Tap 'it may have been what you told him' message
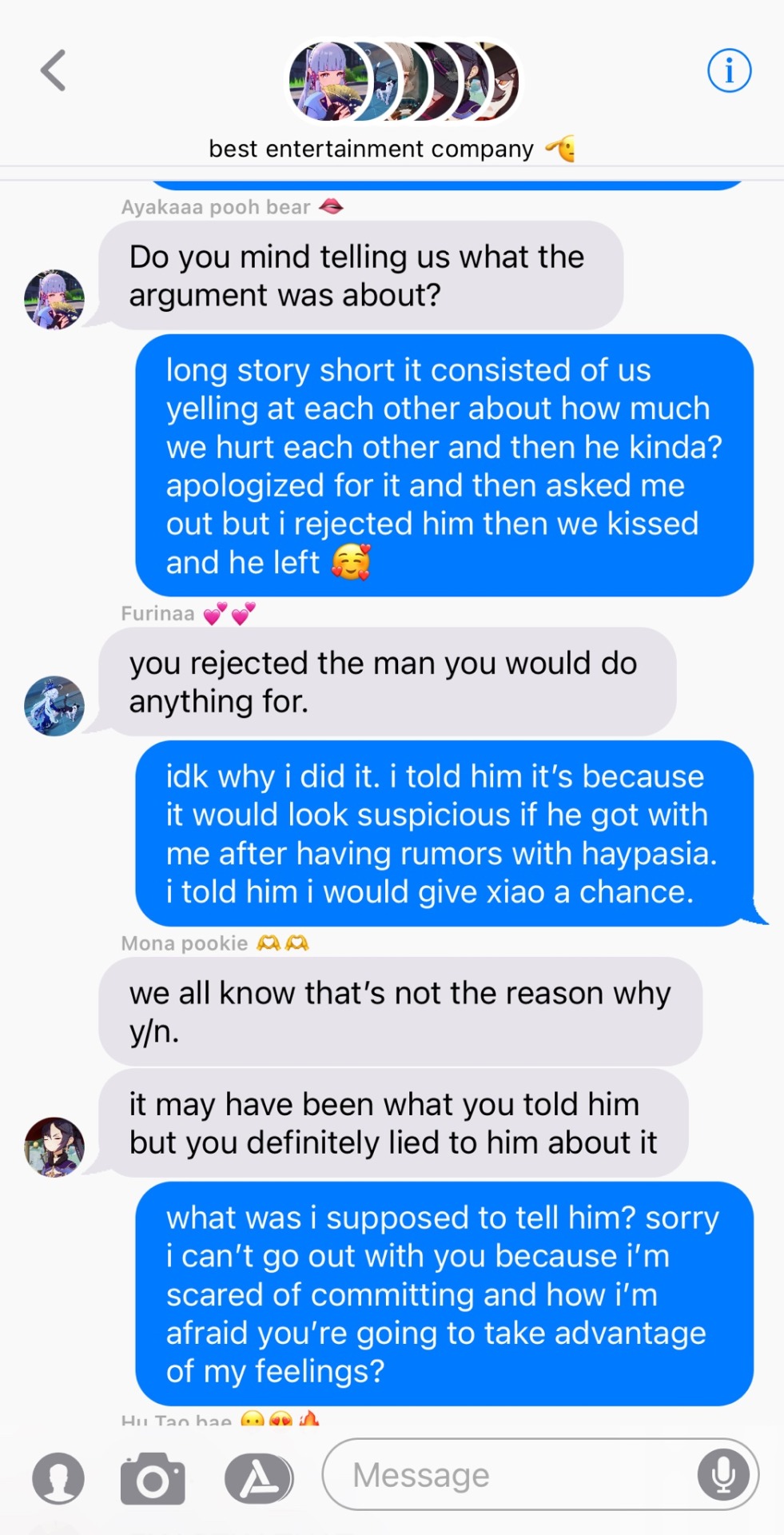The width and height of the screenshot is (784, 1535). [393, 1123]
